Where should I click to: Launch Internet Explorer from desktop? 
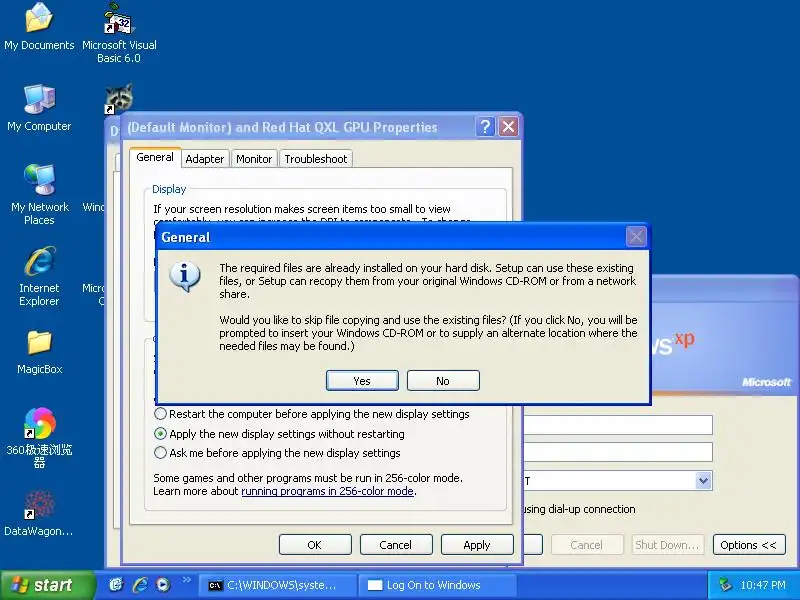[x=39, y=276]
